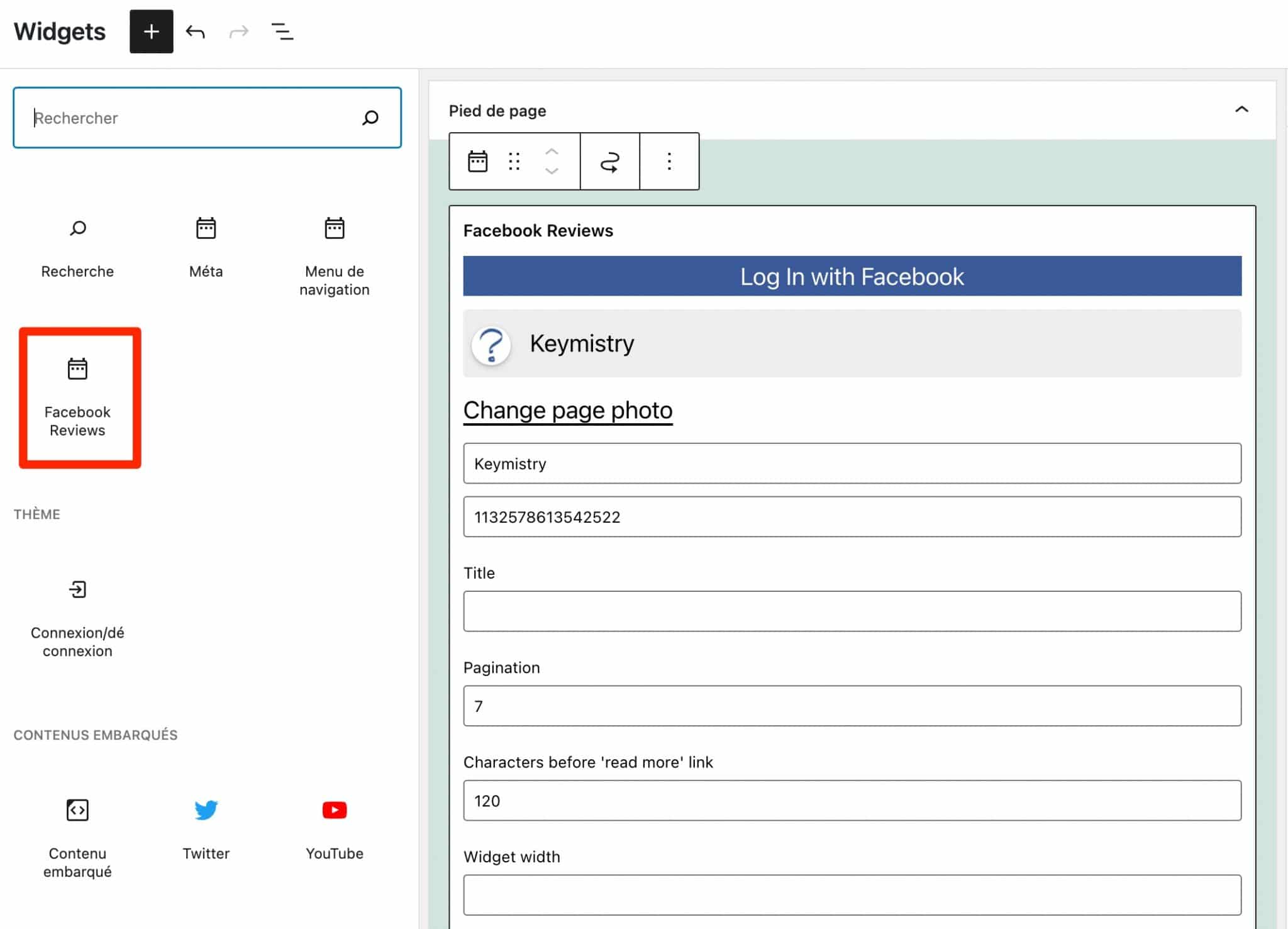Click the block type calendar icon in toolbar

point(477,162)
